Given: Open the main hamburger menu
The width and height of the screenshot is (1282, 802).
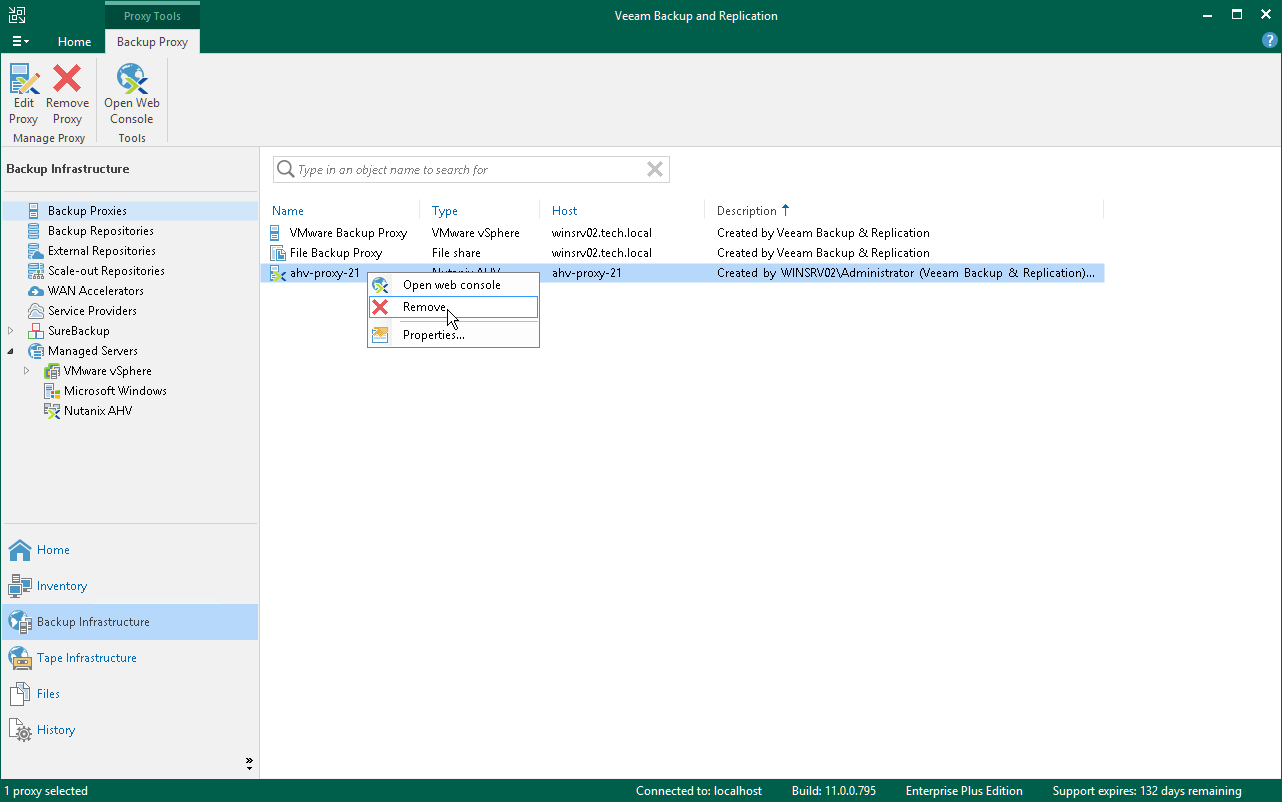Looking at the screenshot, I should pos(20,42).
